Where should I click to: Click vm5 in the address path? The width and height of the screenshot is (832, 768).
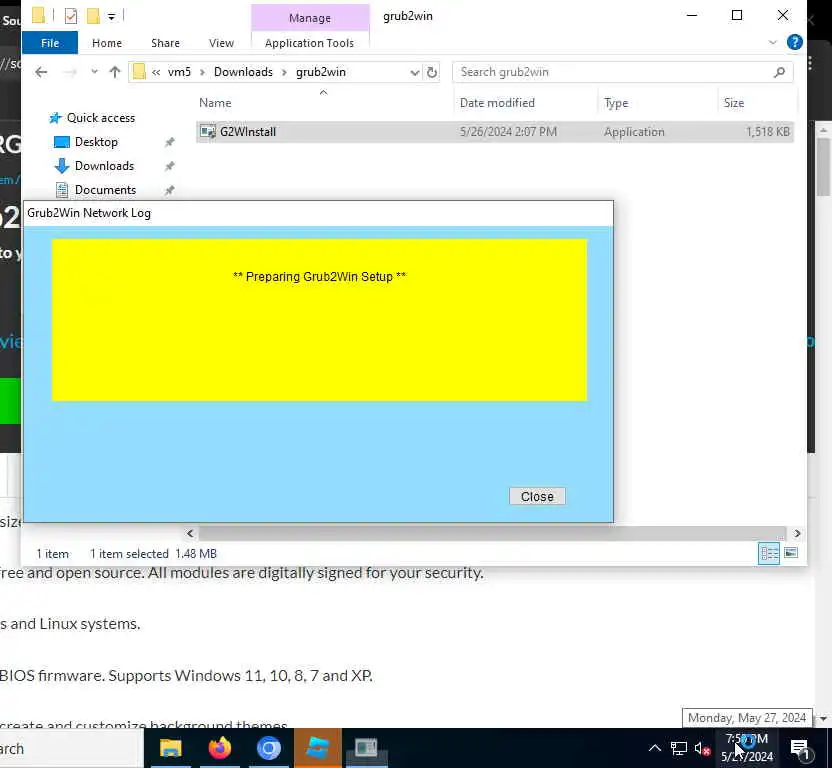pyautogui.click(x=179, y=72)
